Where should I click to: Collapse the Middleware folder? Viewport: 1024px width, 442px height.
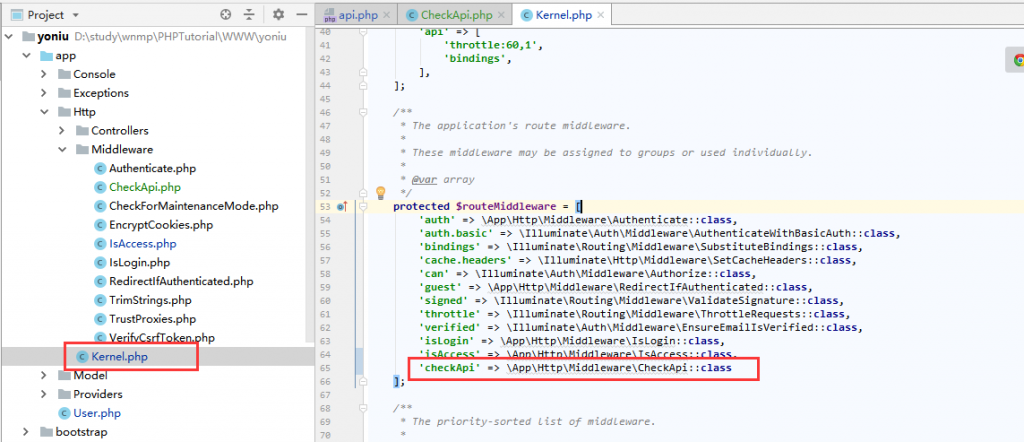(x=63, y=149)
